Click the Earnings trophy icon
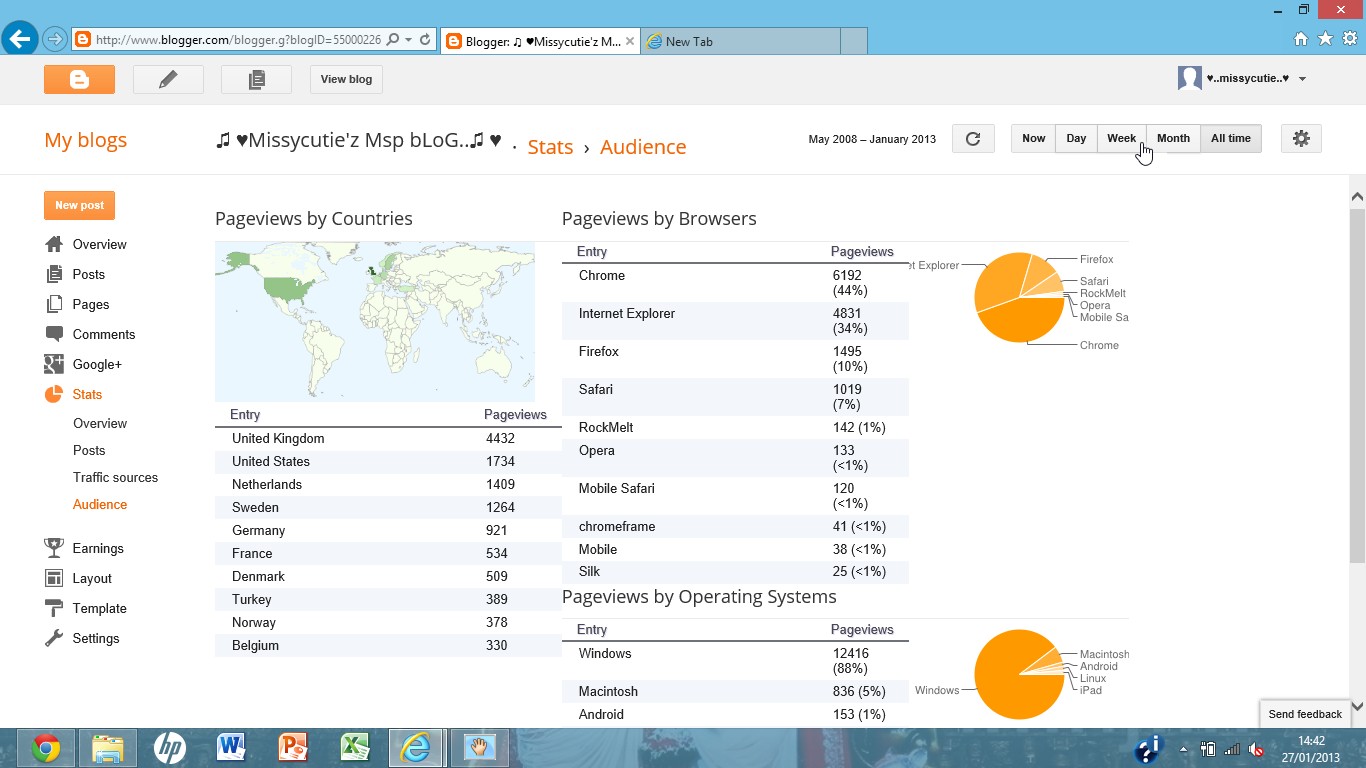Screen dimensions: 1366x768 pyautogui.click(x=54, y=548)
